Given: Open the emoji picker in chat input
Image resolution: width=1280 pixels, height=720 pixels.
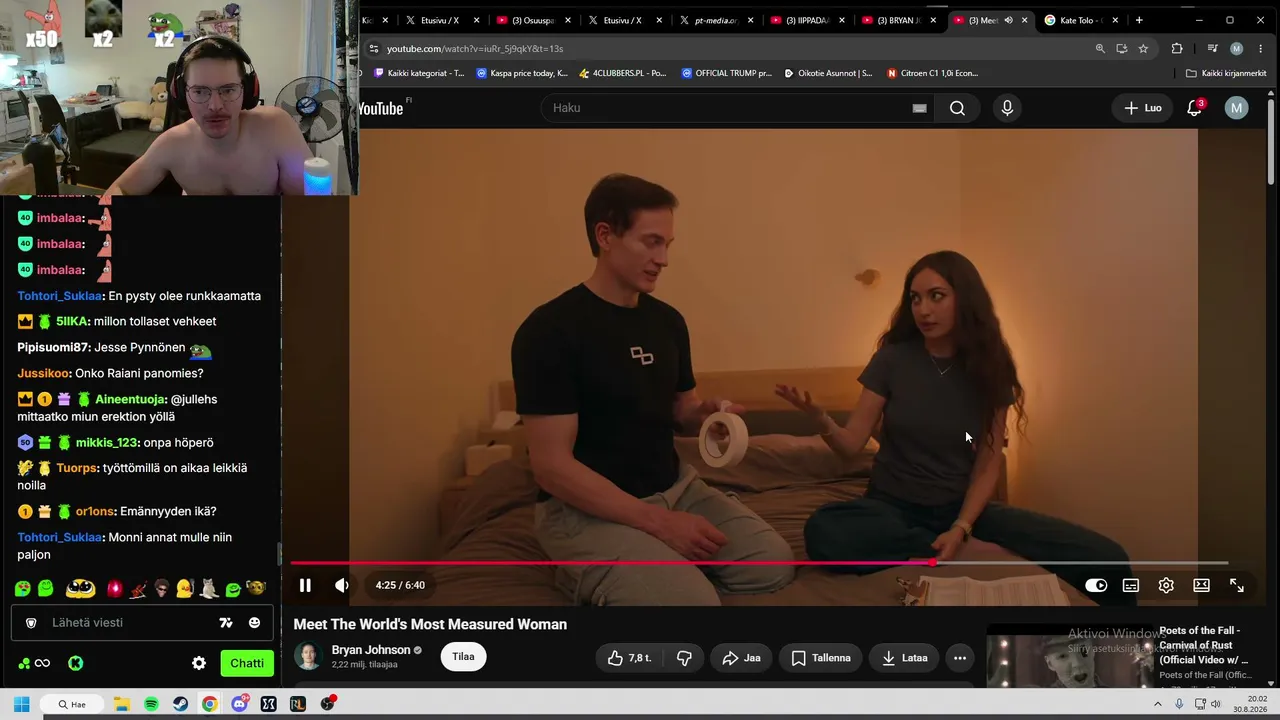Looking at the screenshot, I should click(254, 623).
